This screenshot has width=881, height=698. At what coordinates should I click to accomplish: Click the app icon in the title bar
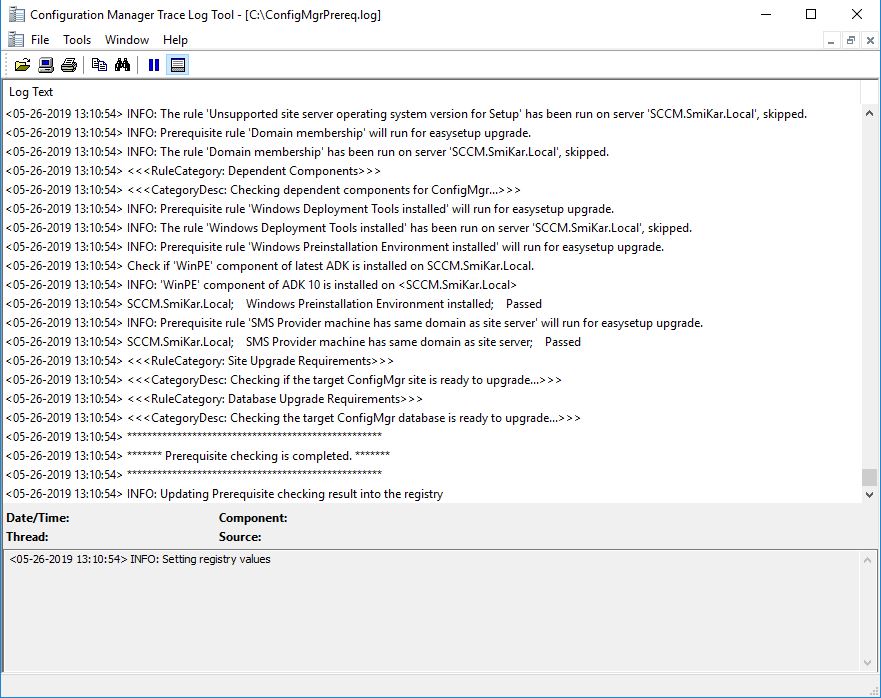(x=16, y=15)
